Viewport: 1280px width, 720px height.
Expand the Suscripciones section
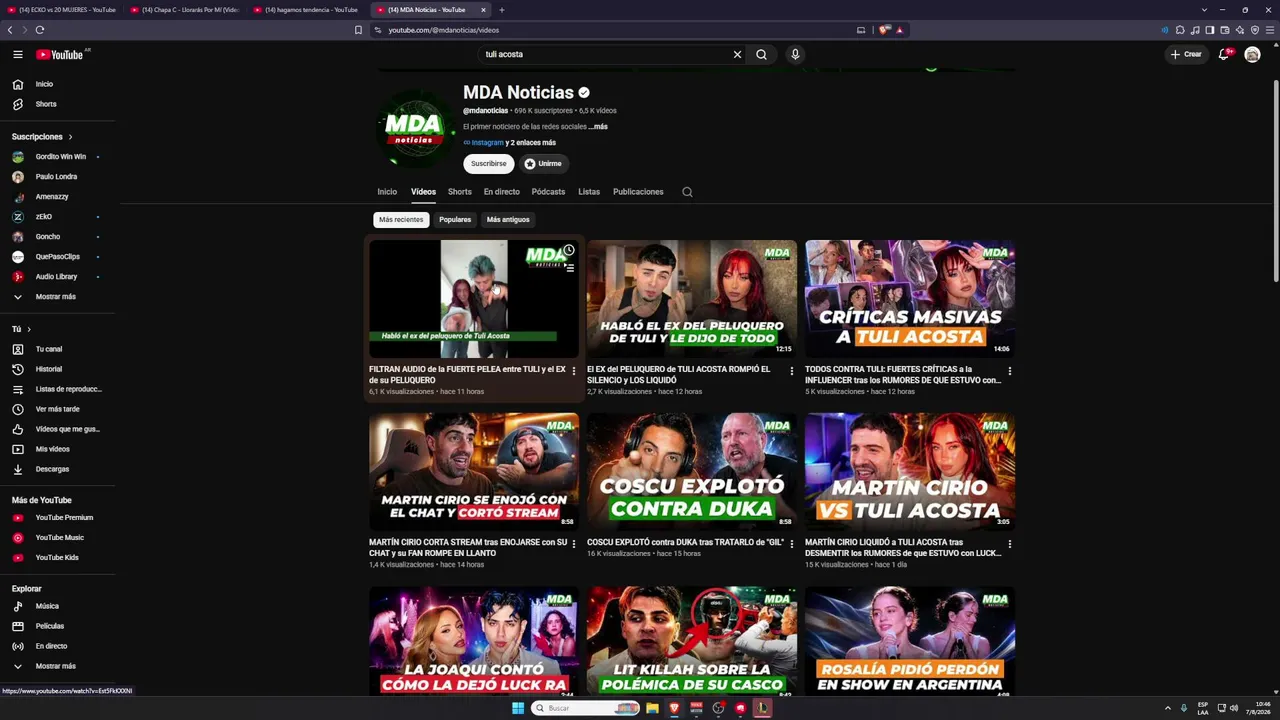(x=41, y=136)
